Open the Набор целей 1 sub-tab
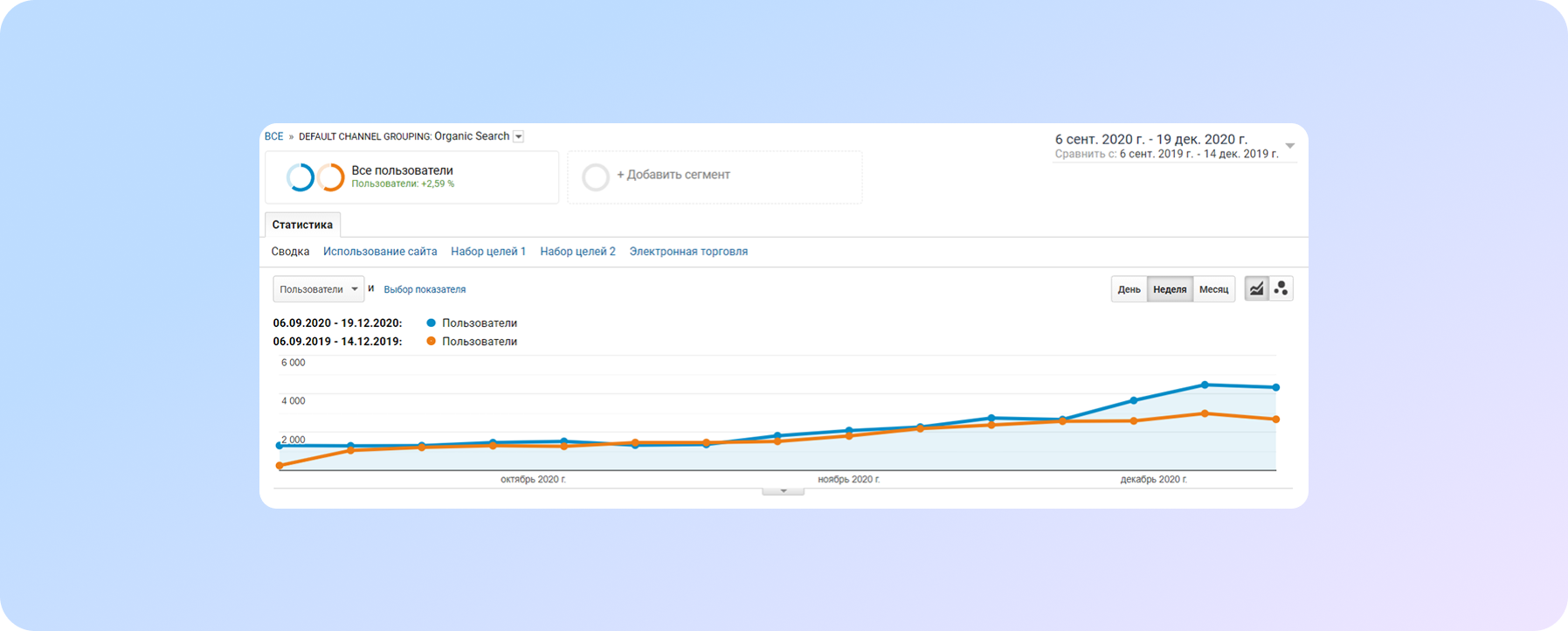The width and height of the screenshot is (1568, 631). (x=488, y=252)
